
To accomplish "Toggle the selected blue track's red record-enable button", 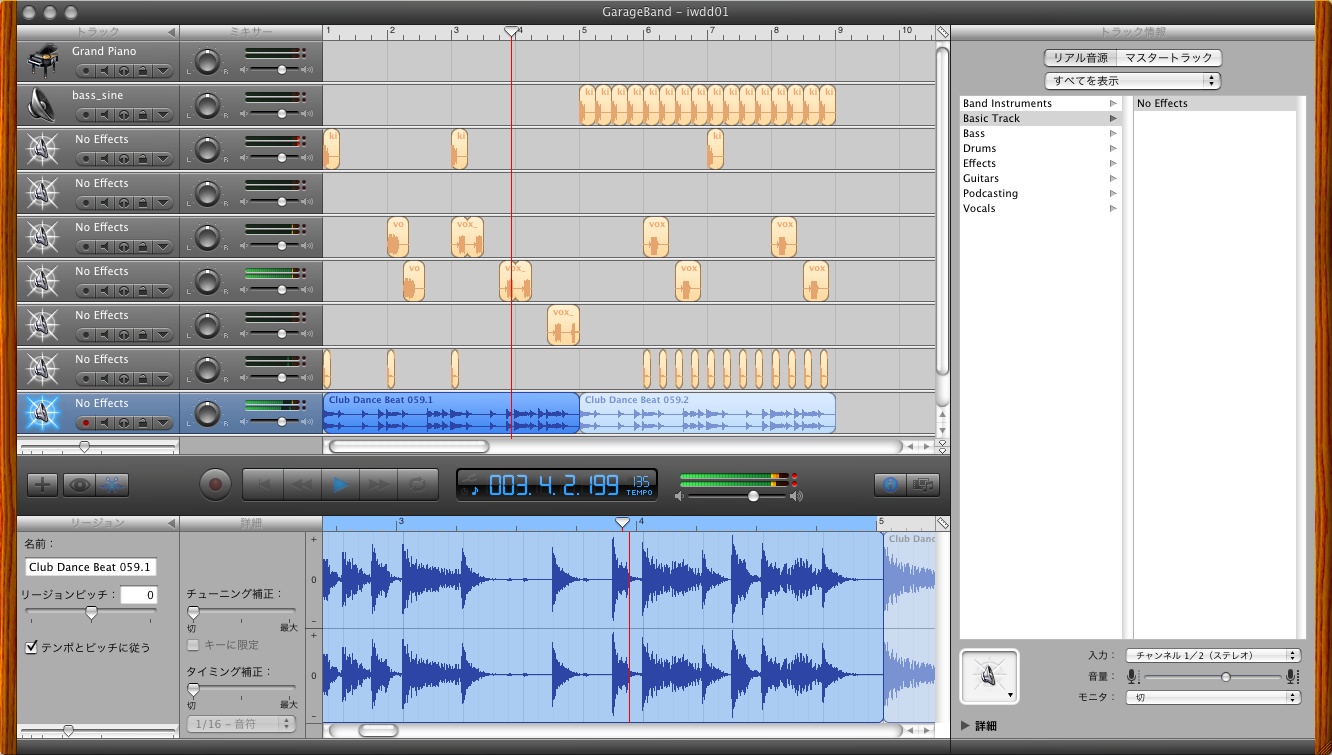I will click(x=86, y=423).
